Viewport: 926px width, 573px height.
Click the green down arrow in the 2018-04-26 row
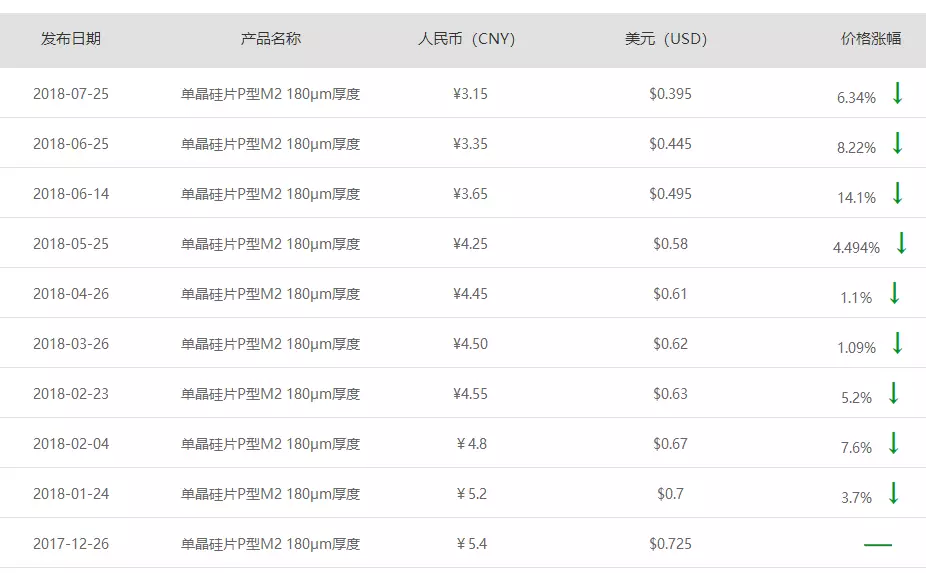click(x=894, y=293)
